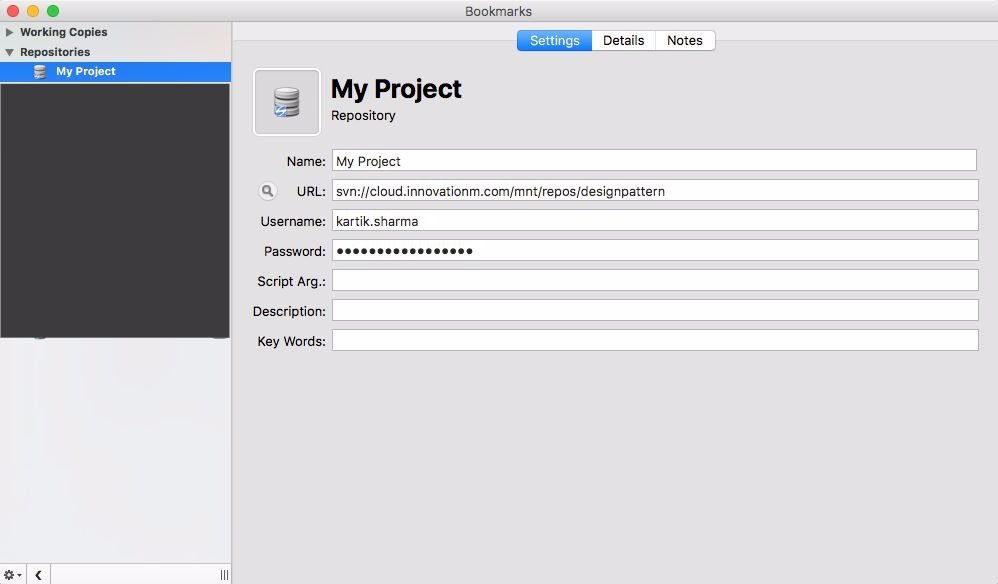The width and height of the screenshot is (998, 584).
Task: Switch to the Settings tab
Action: (x=554, y=41)
